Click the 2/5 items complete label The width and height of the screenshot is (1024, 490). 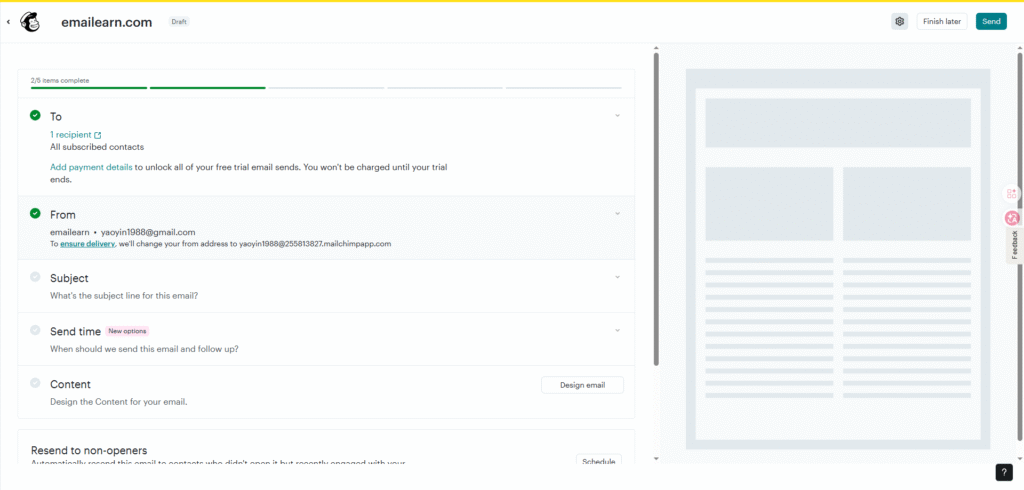pos(60,80)
